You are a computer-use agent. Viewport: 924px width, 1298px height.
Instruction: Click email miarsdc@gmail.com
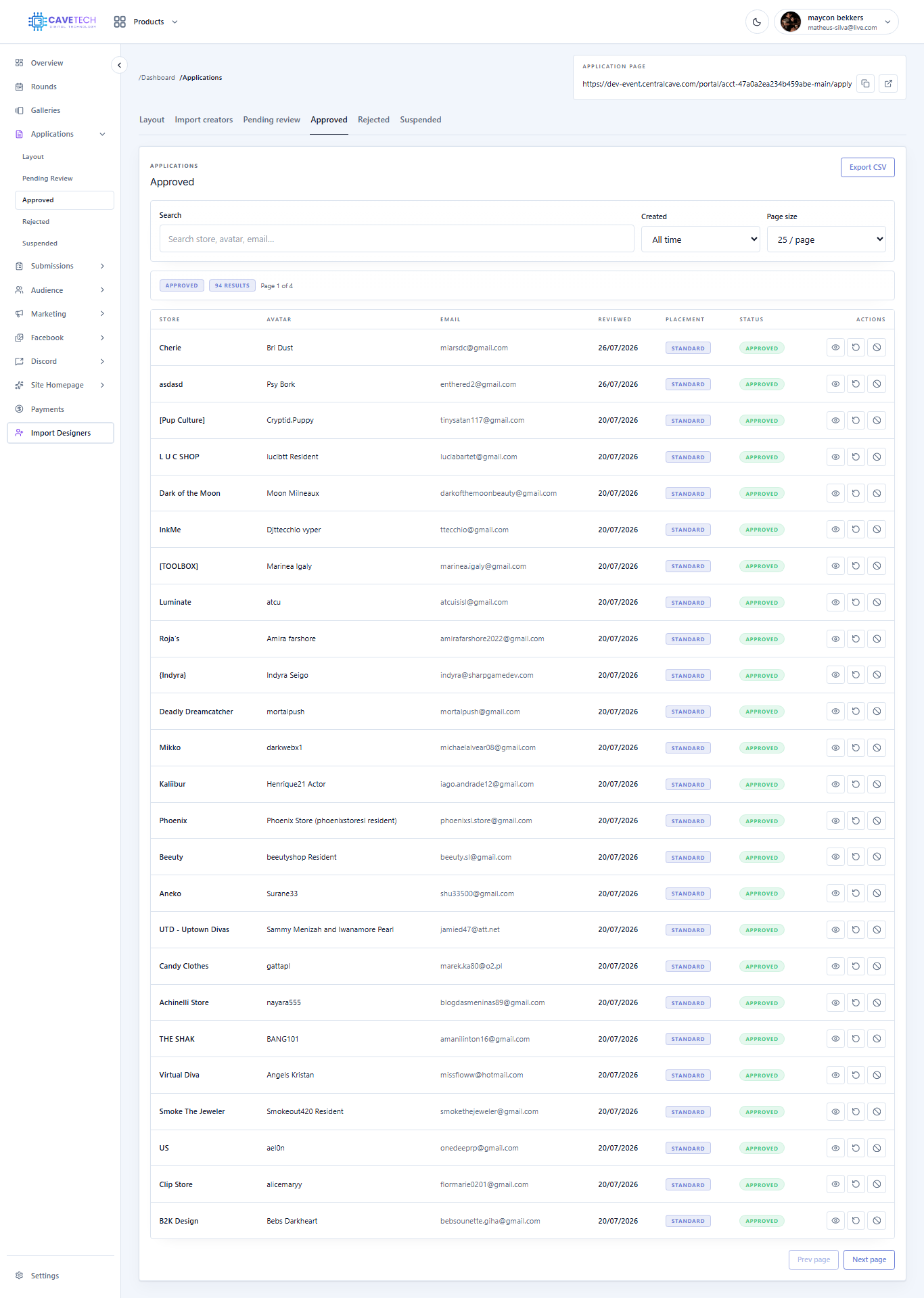(473, 348)
